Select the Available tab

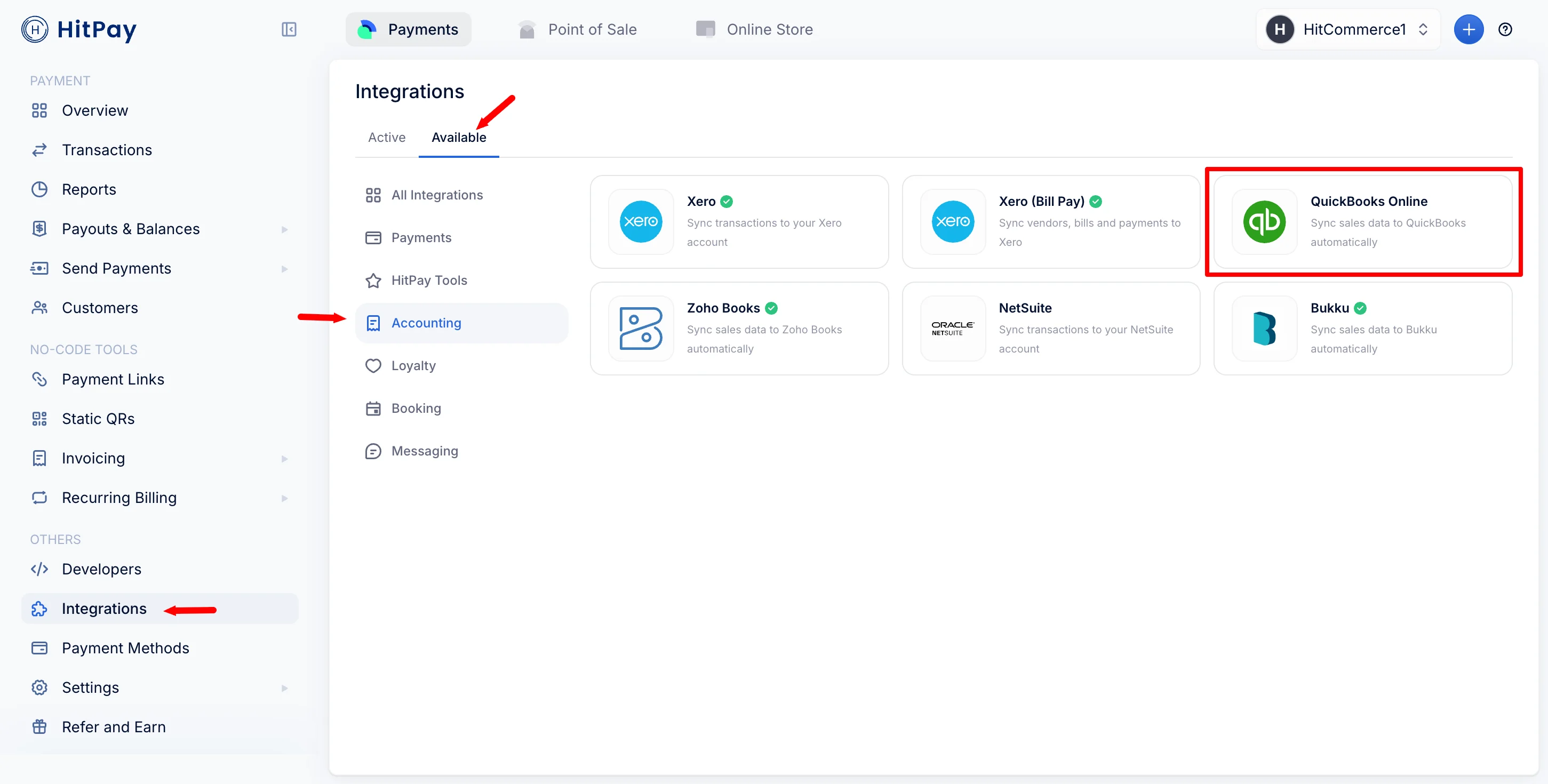[x=459, y=138]
